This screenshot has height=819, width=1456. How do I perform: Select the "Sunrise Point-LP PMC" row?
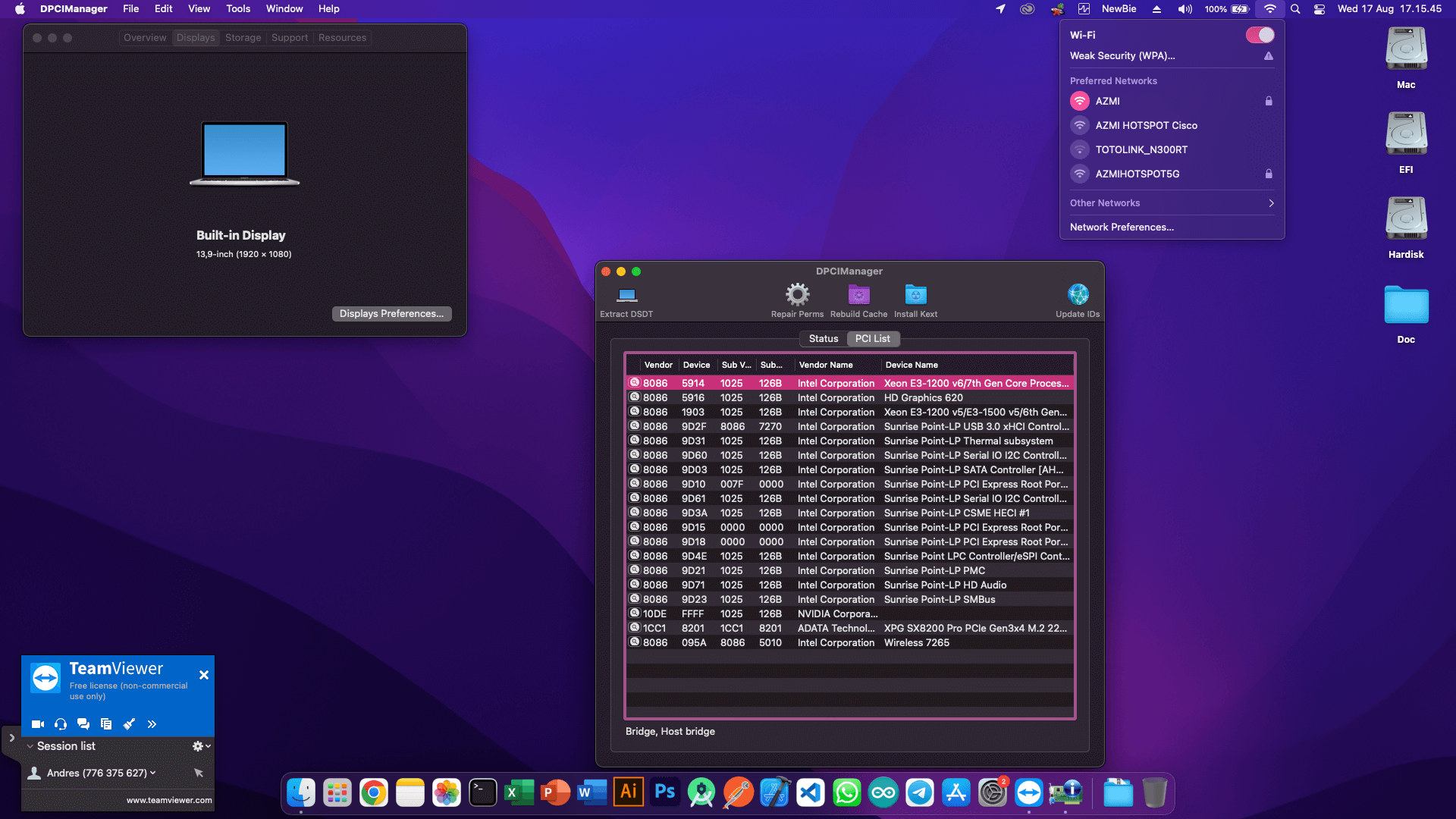(850, 570)
